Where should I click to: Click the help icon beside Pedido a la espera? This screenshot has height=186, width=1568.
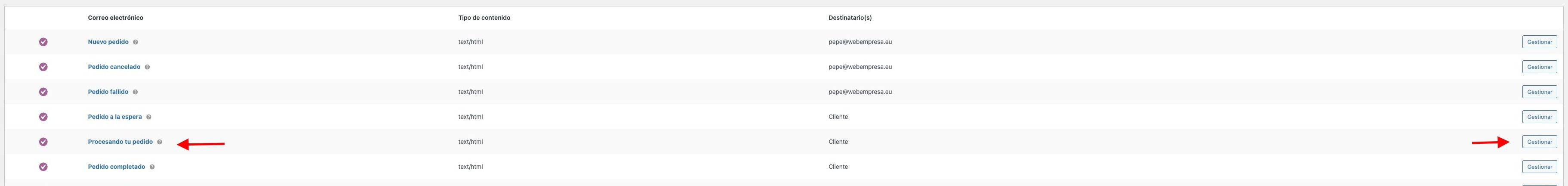148,117
